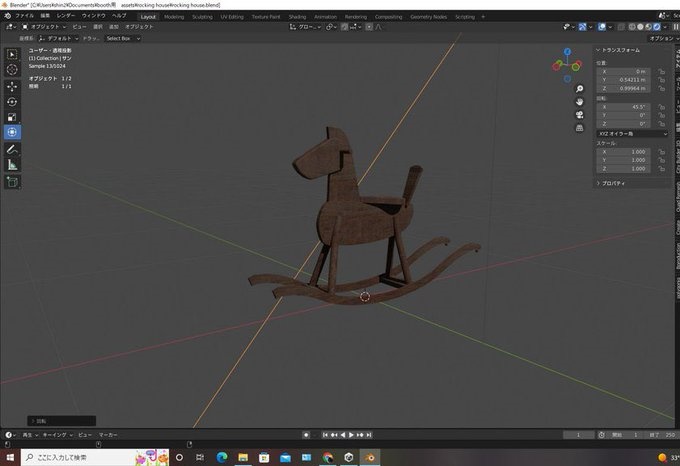Open the XYZ オイラー角 rotation mode dropdown
This screenshot has height=466, width=680.
[x=632, y=134]
